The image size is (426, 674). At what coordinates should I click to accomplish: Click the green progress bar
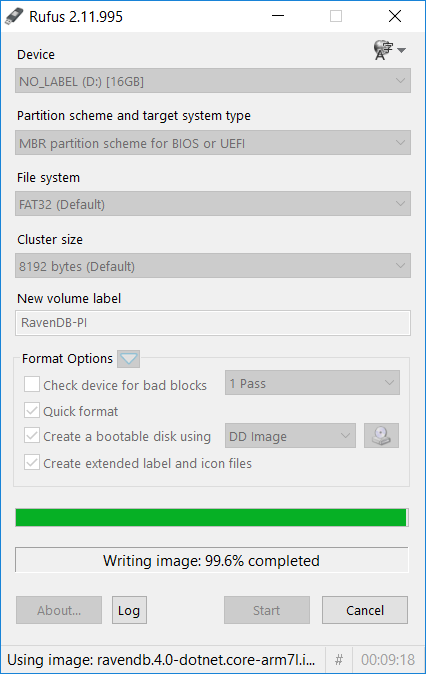pos(211,518)
